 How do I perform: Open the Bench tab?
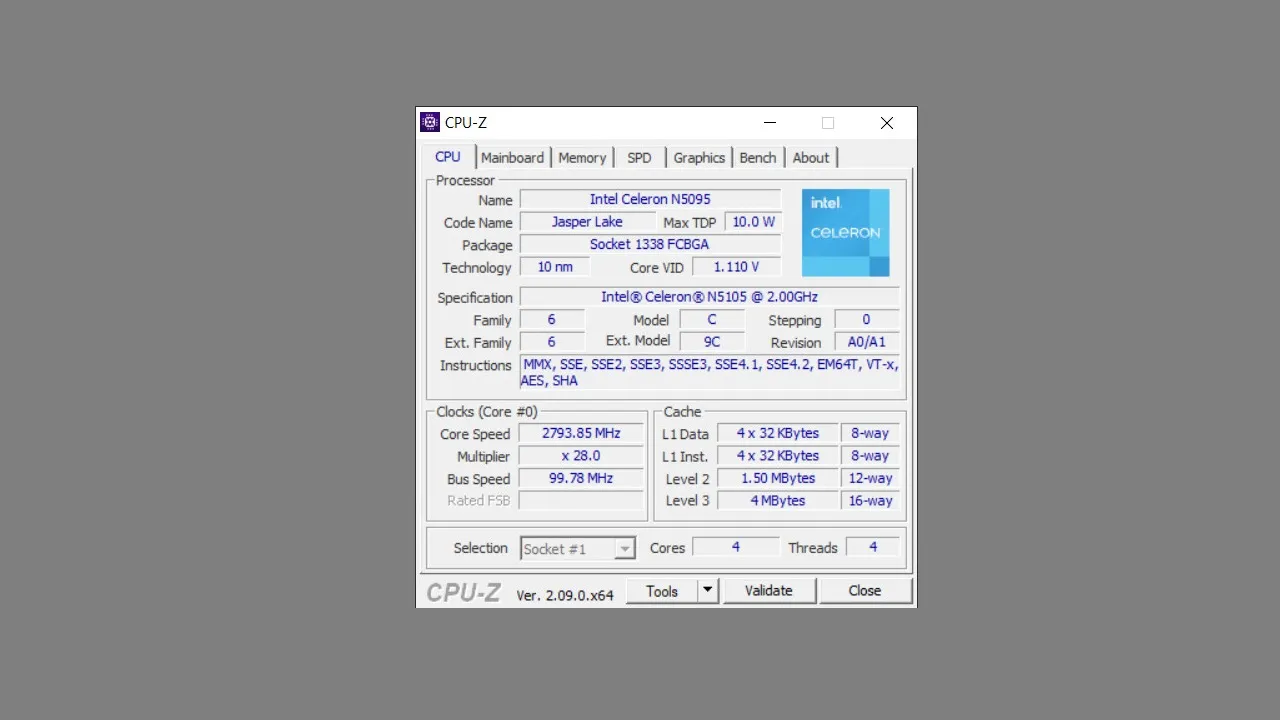[x=757, y=157]
